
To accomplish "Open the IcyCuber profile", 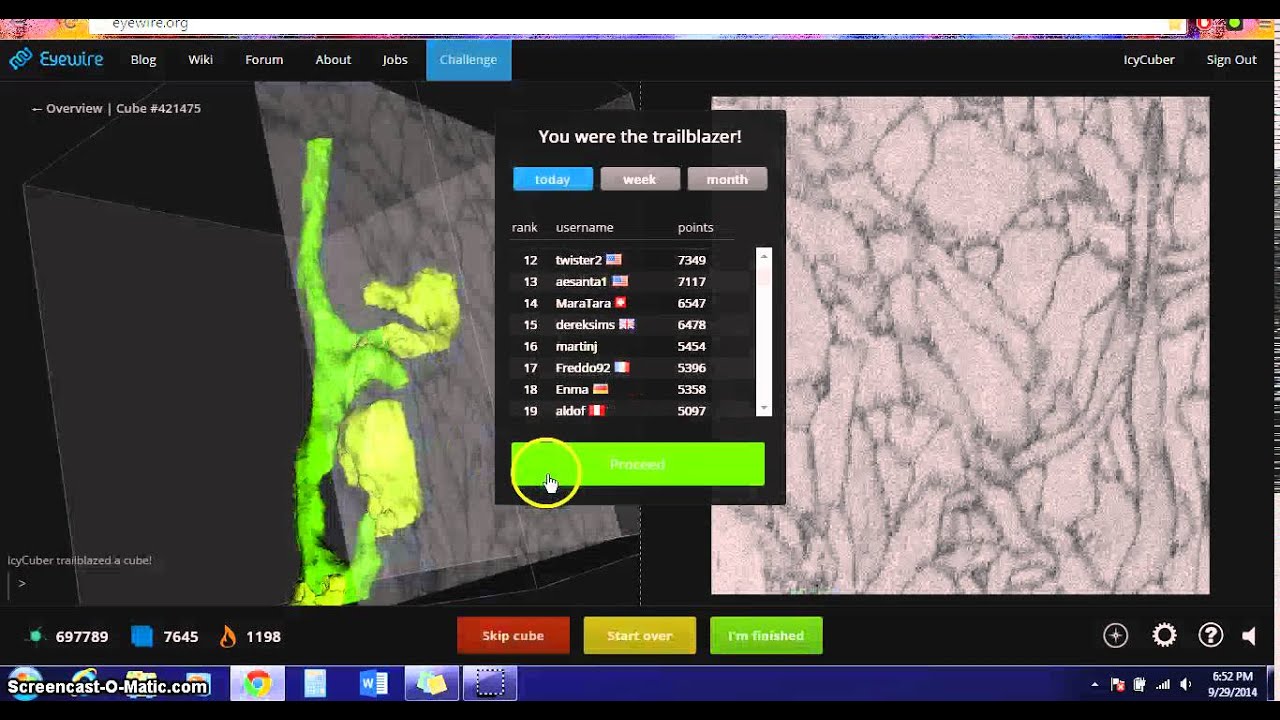I will (x=1149, y=60).
